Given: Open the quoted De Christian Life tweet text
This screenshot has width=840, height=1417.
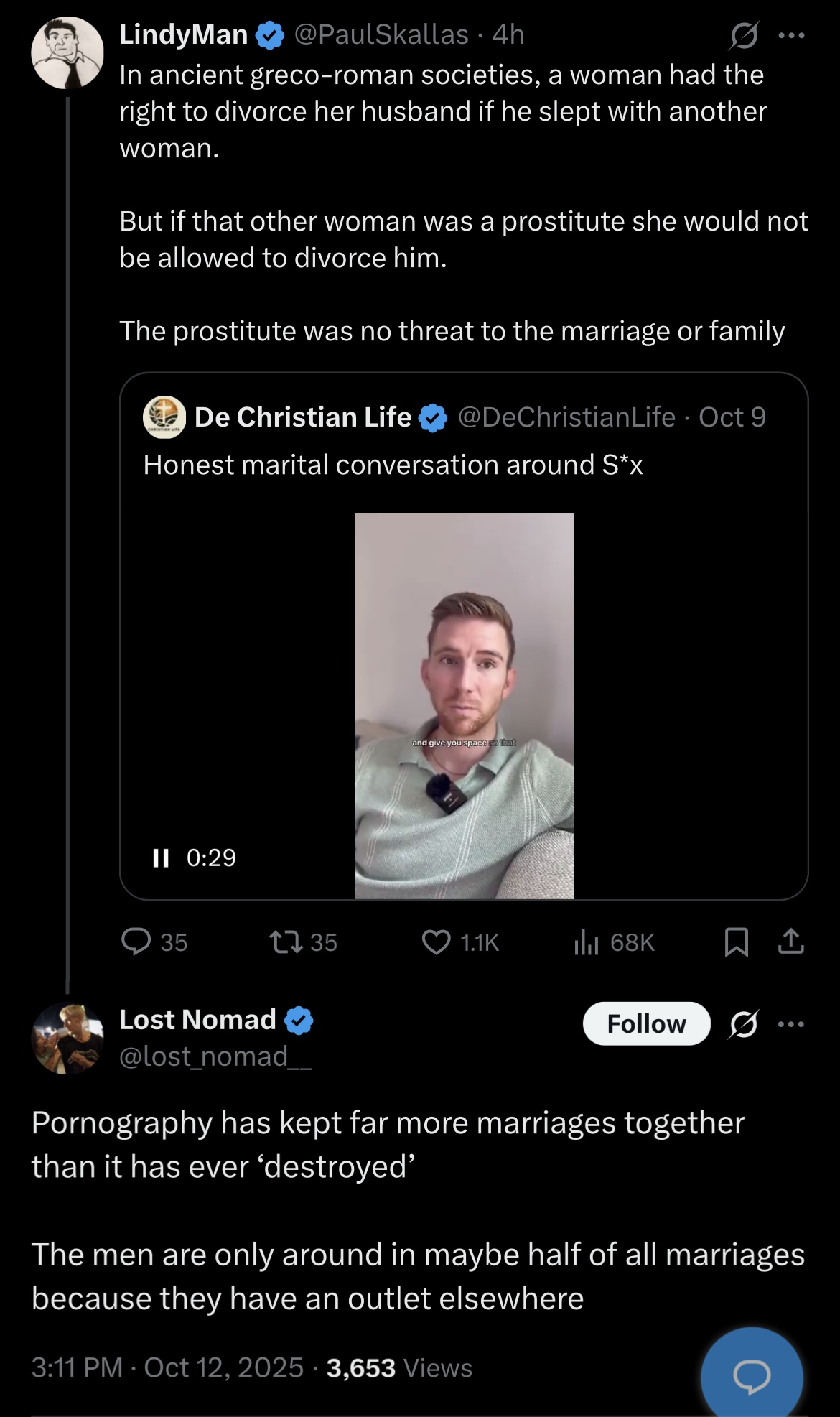Looking at the screenshot, I should [x=393, y=465].
